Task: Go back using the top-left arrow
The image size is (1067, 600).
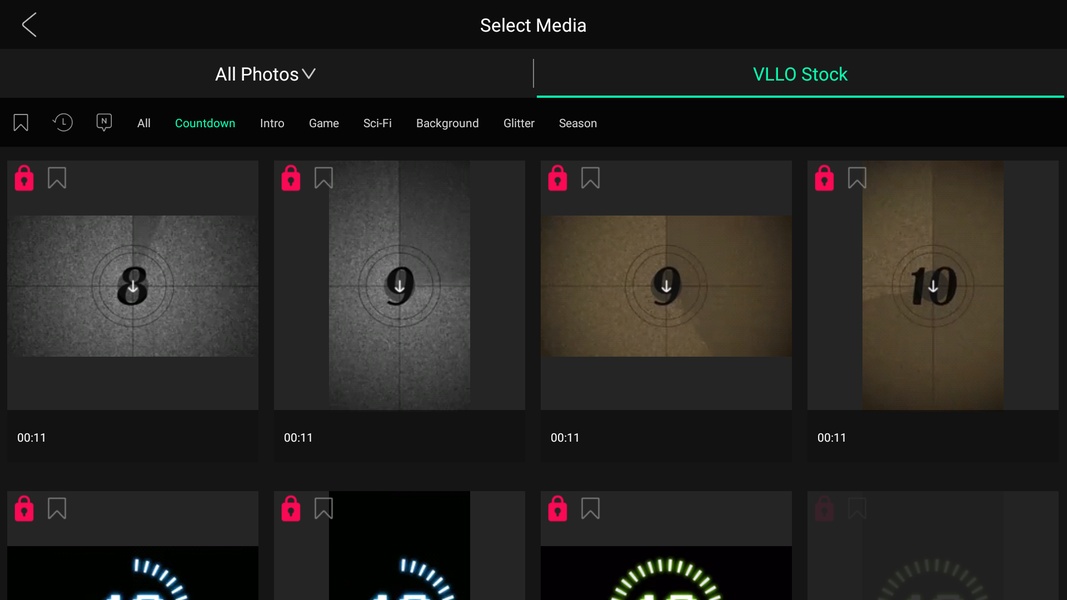Action: tap(29, 25)
